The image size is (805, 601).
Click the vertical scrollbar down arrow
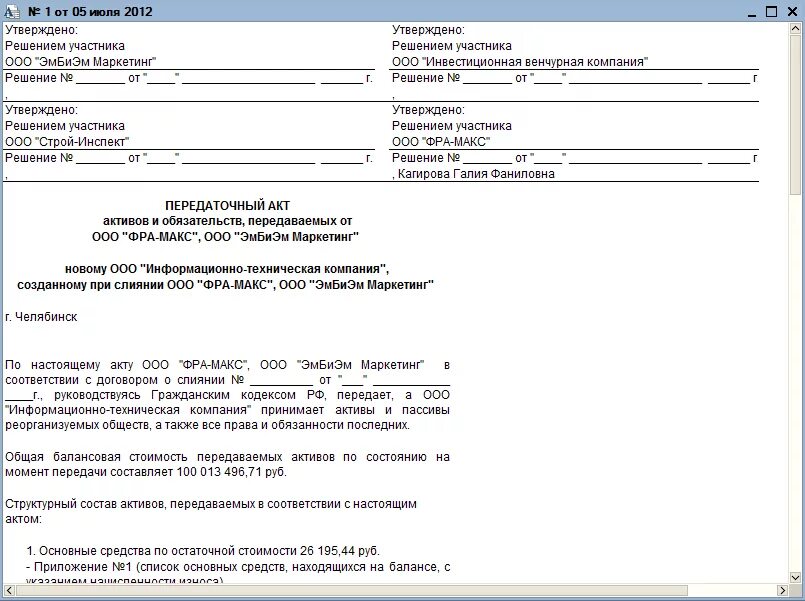(795, 577)
